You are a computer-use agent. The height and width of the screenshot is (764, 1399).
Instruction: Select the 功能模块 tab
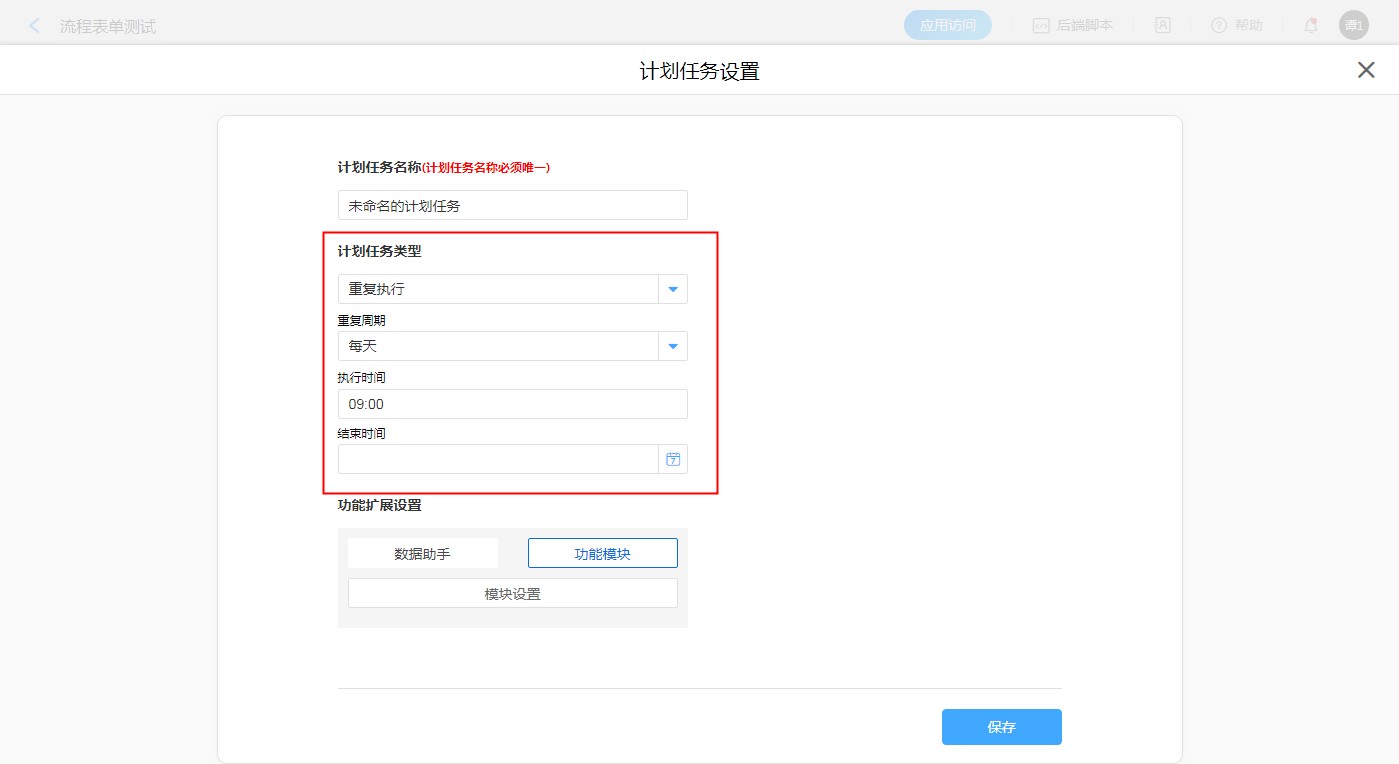pyautogui.click(x=602, y=553)
